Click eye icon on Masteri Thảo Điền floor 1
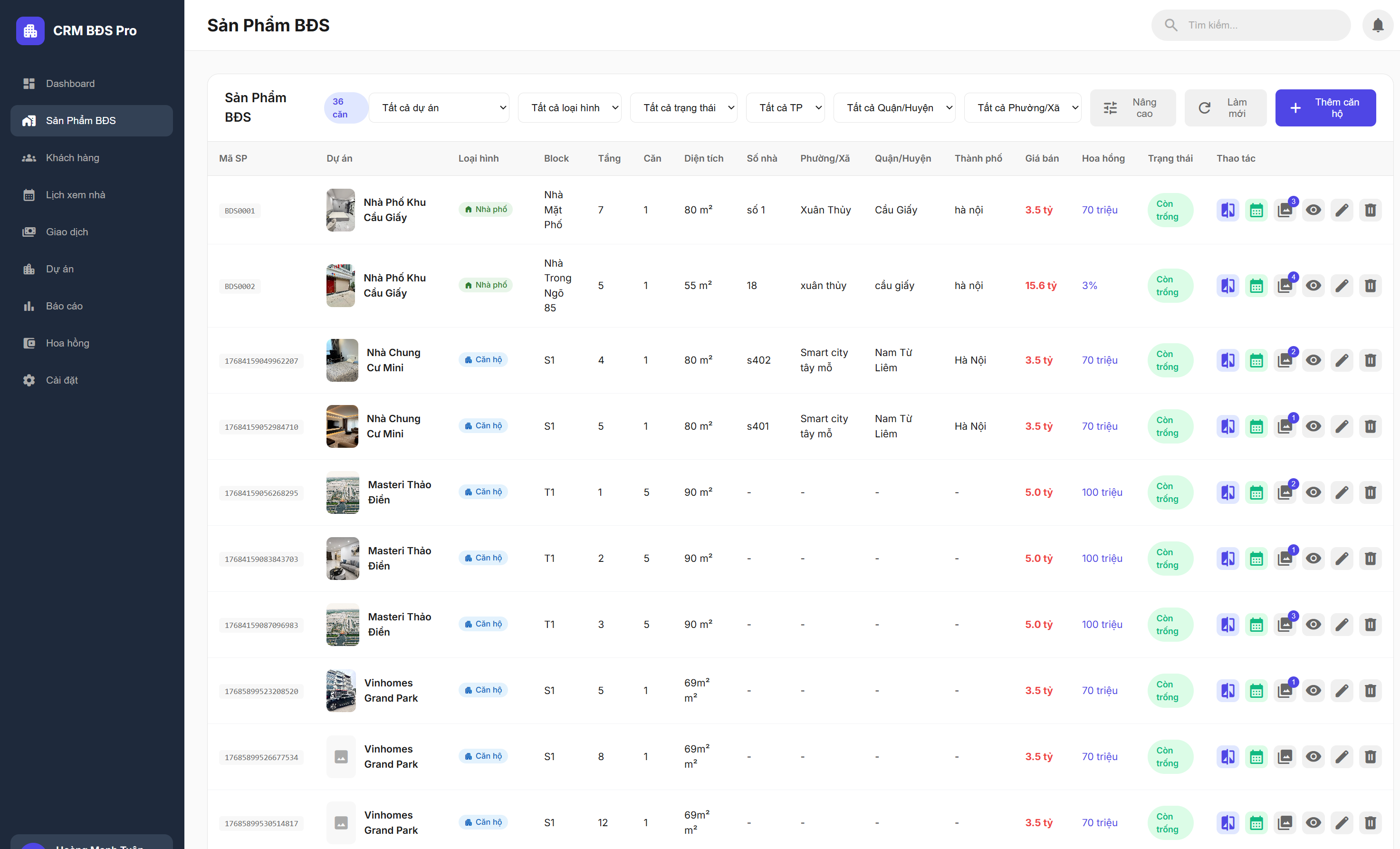 tap(1313, 492)
